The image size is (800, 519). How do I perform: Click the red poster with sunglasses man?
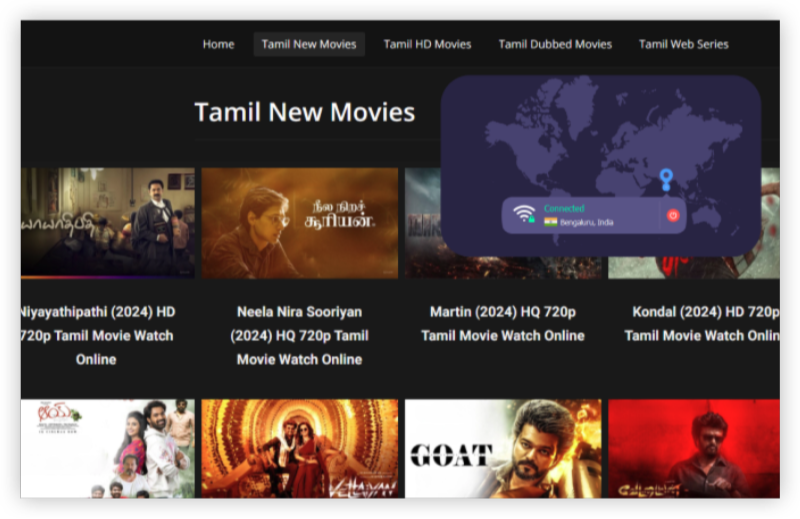(x=694, y=449)
